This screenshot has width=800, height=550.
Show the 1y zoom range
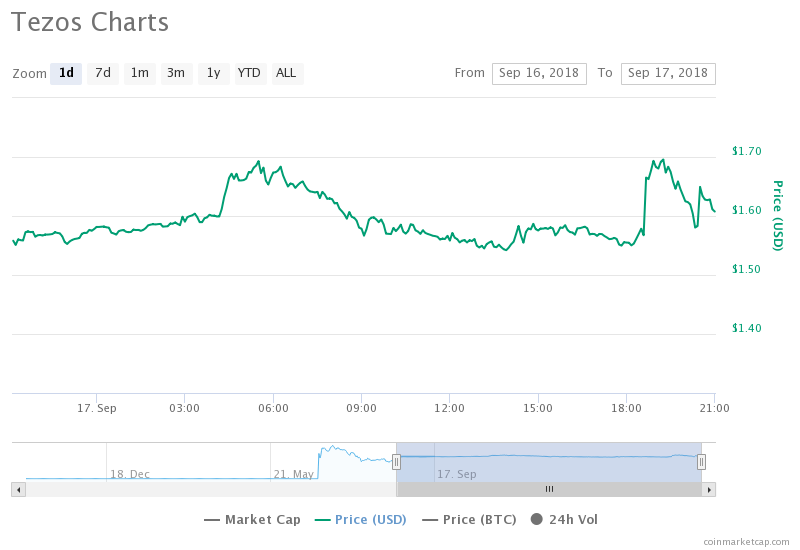point(214,73)
